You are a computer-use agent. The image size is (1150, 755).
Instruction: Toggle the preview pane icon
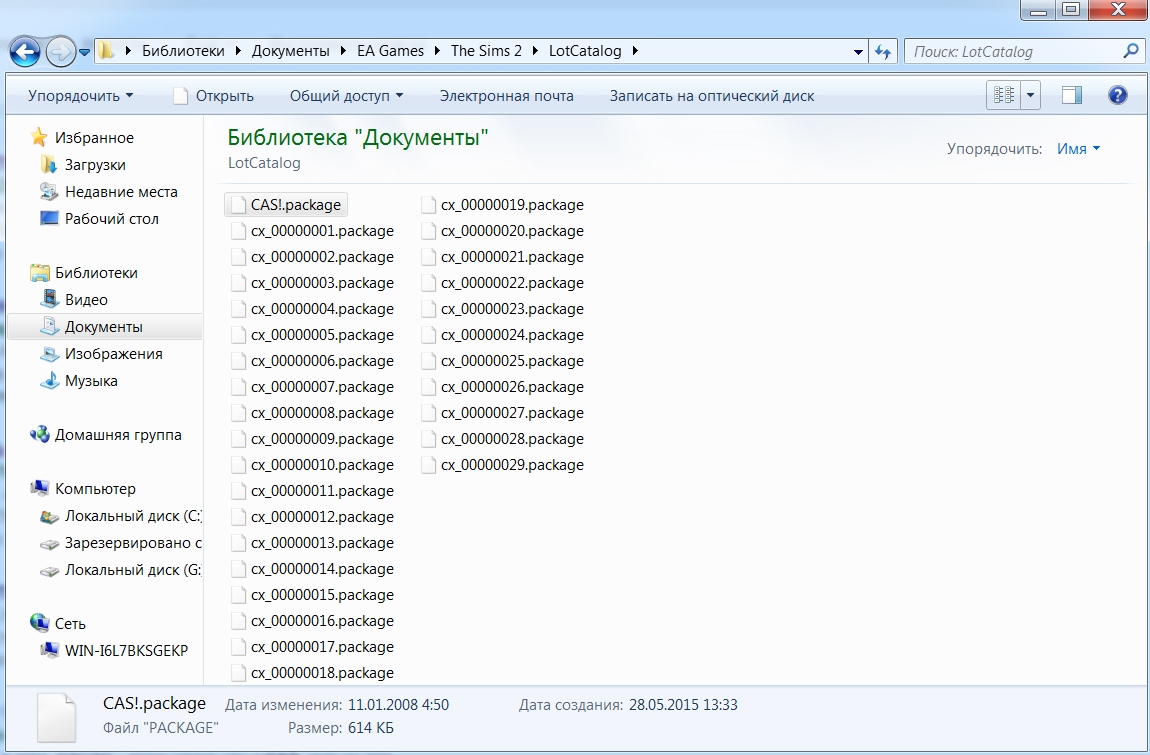click(1072, 96)
